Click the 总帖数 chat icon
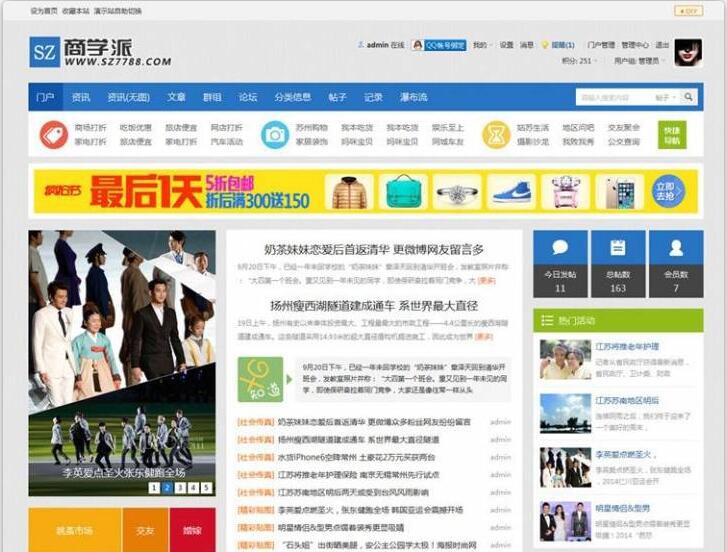This screenshot has height=552, width=727. click(x=618, y=249)
